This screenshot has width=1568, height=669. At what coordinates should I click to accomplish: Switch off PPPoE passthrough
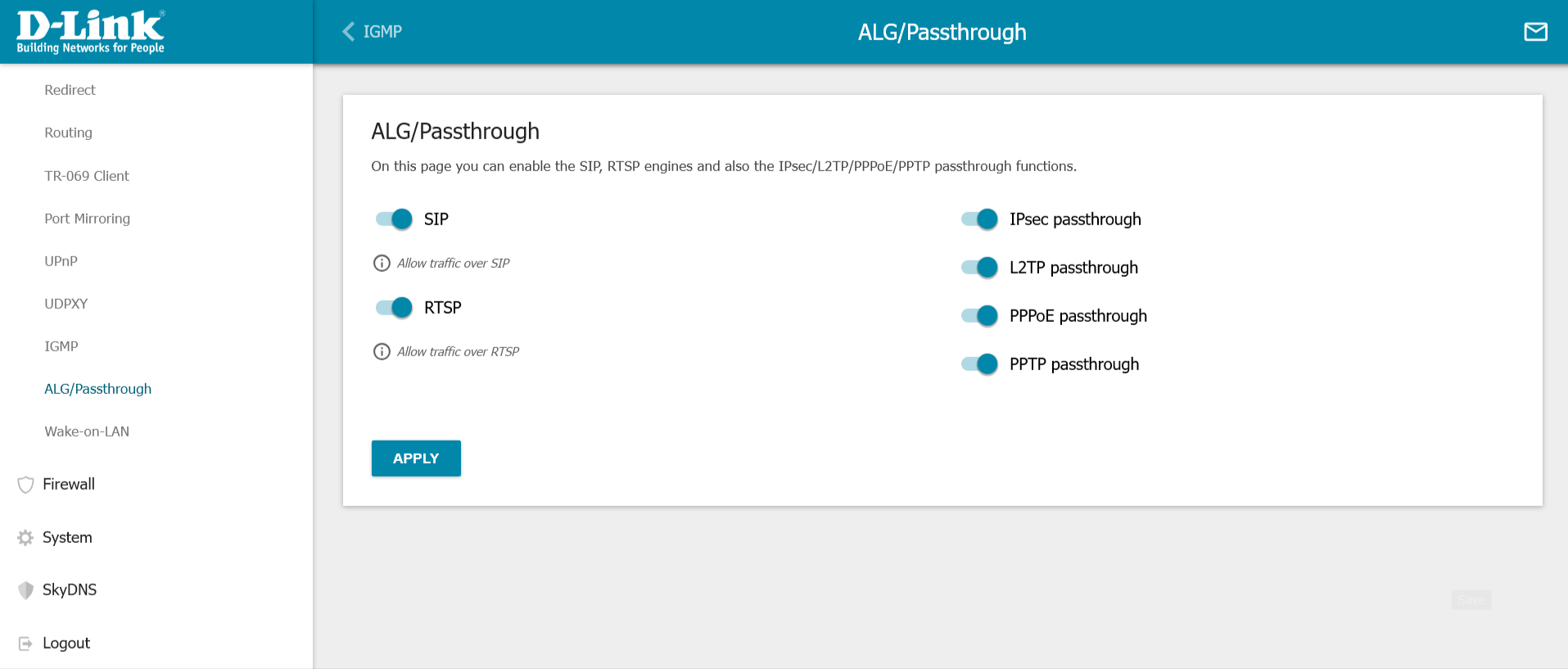click(x=979, y=315)
